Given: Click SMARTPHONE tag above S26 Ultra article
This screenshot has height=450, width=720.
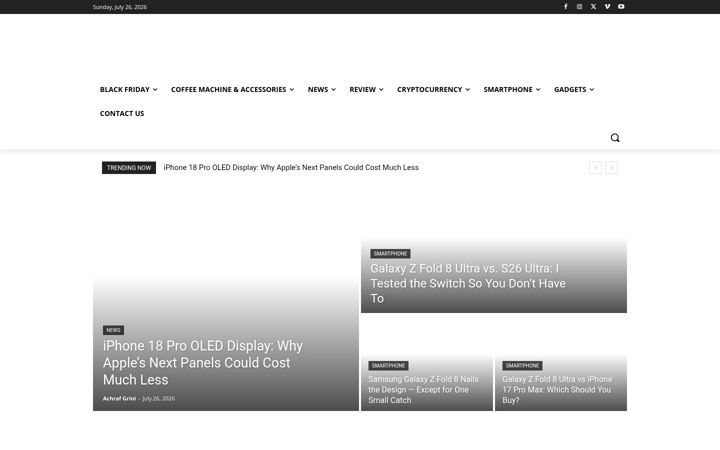Looking at the screenshot, I should click(x=390, y=253).
